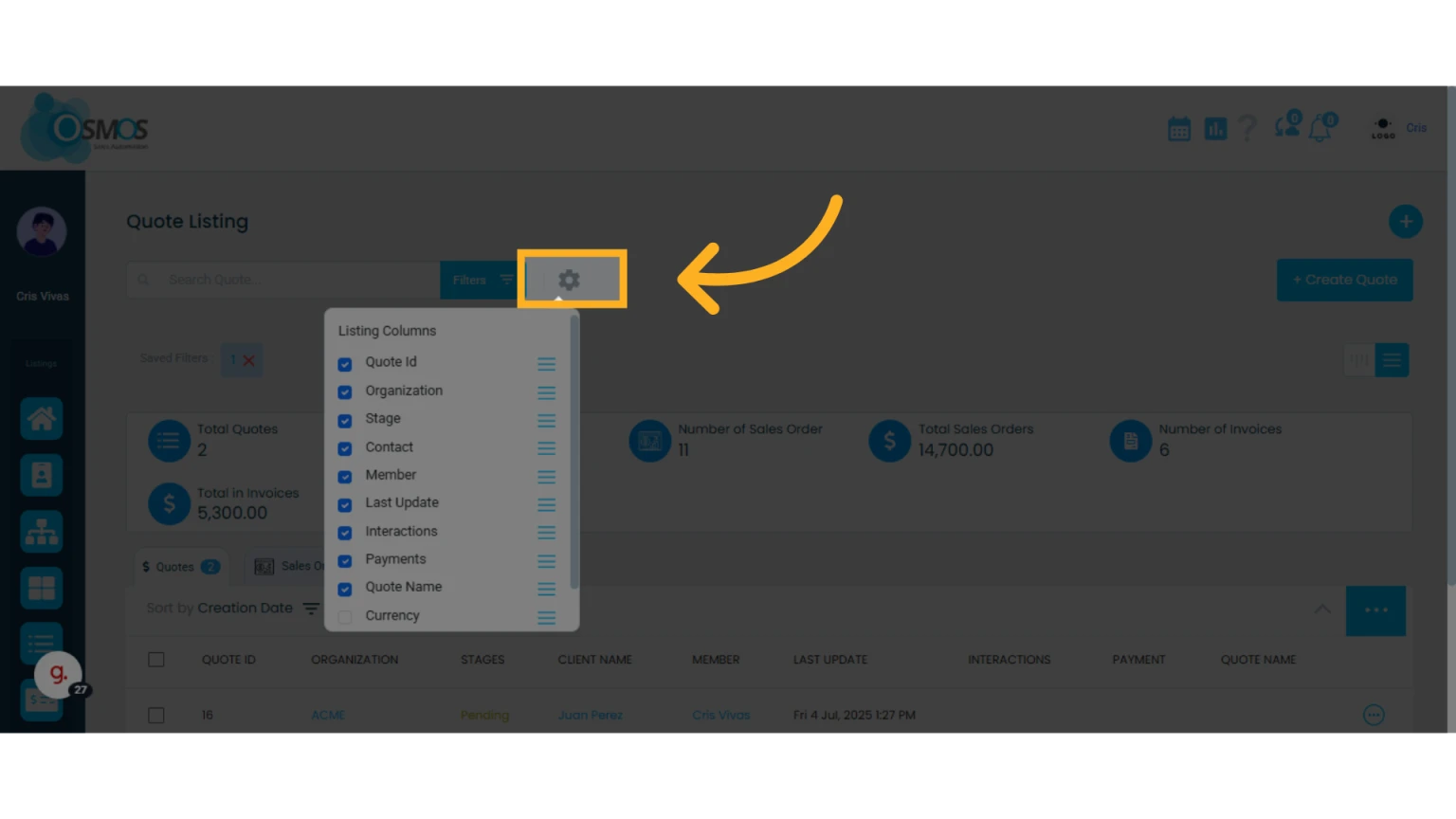Open the help question mark icon
Screen dimensions: 1456x819
1248,128
